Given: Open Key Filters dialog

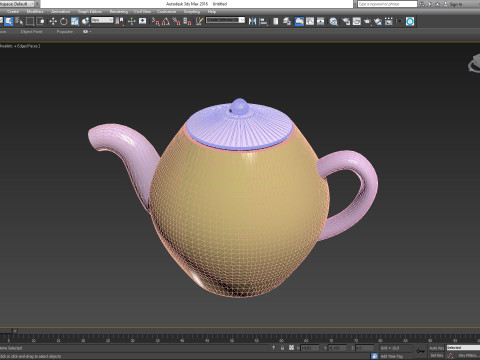Looking at the screenshot, I should (469, 356).
